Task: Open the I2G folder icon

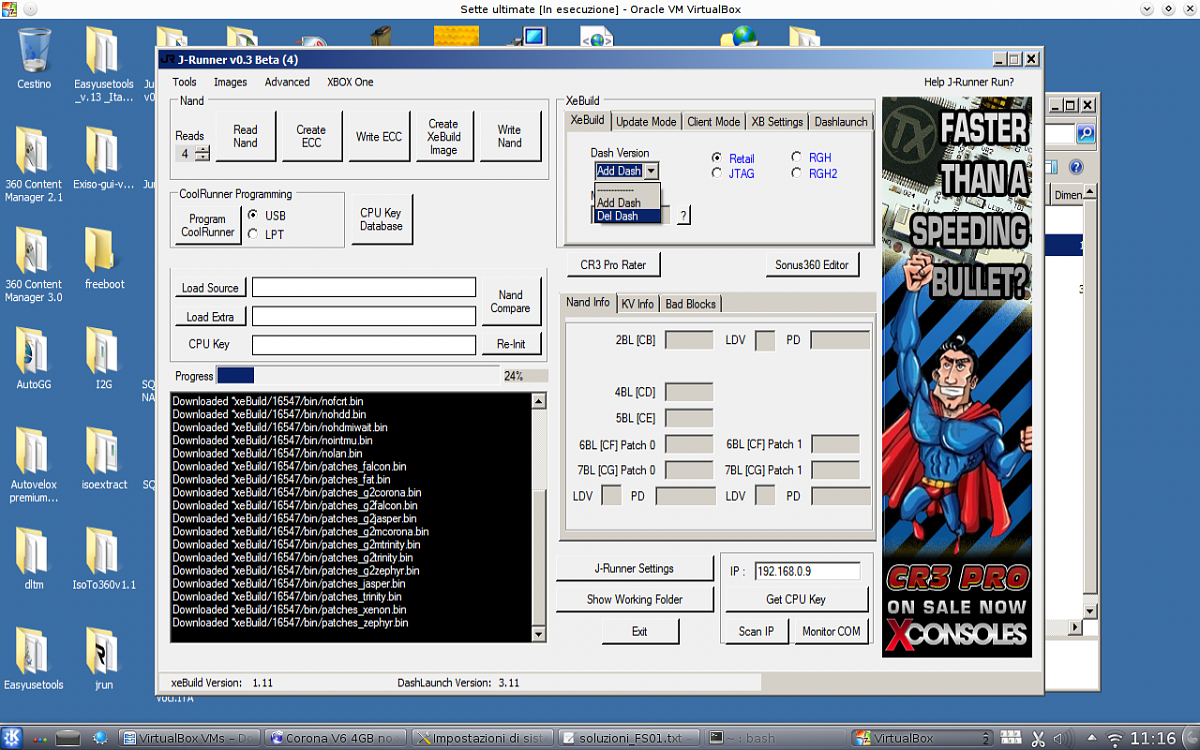Action: click(x=102, y=350)
